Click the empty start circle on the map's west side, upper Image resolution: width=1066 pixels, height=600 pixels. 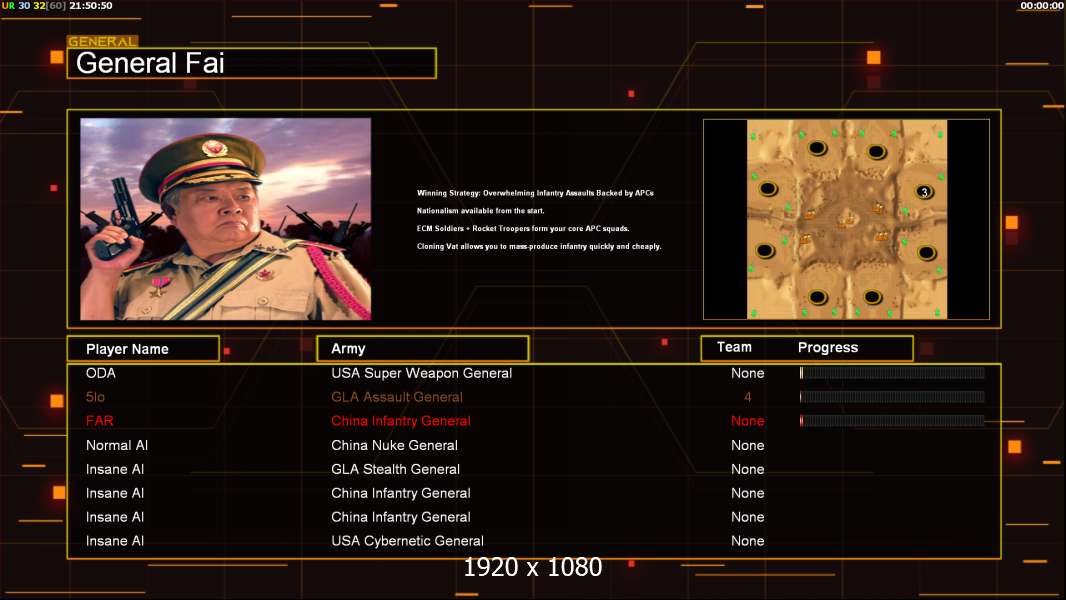768,188
